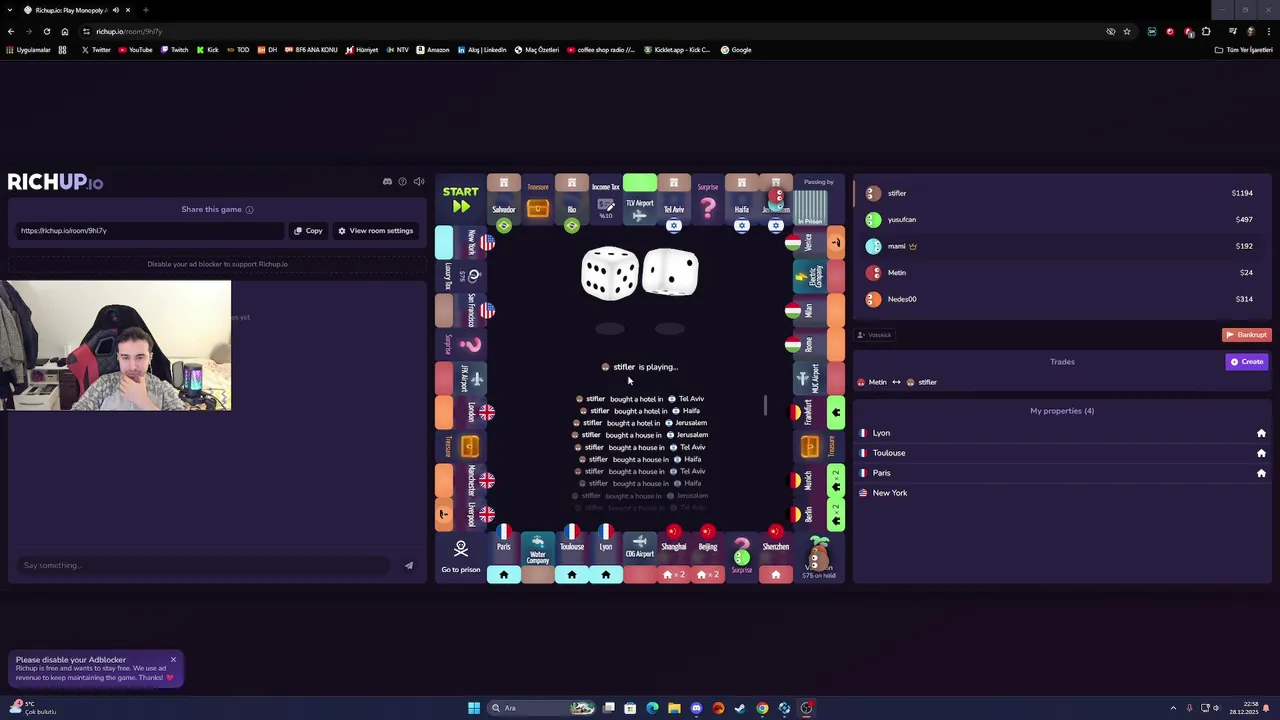Select player mami with the crown
The image size is (1280, 720).
(1060, 246)
